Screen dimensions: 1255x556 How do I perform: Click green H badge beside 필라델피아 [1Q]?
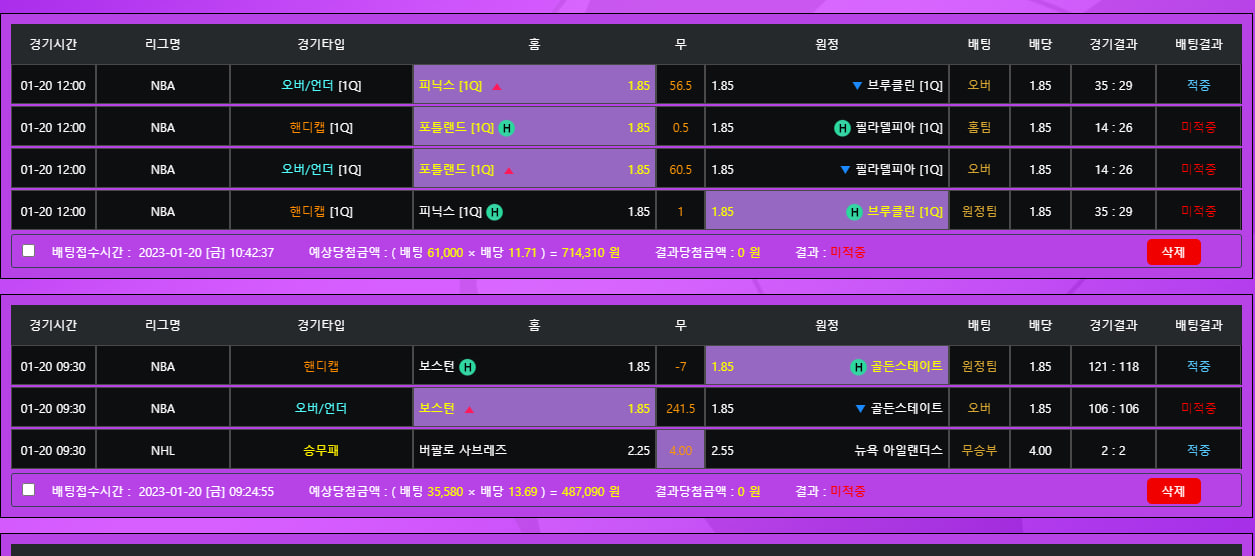843,128
